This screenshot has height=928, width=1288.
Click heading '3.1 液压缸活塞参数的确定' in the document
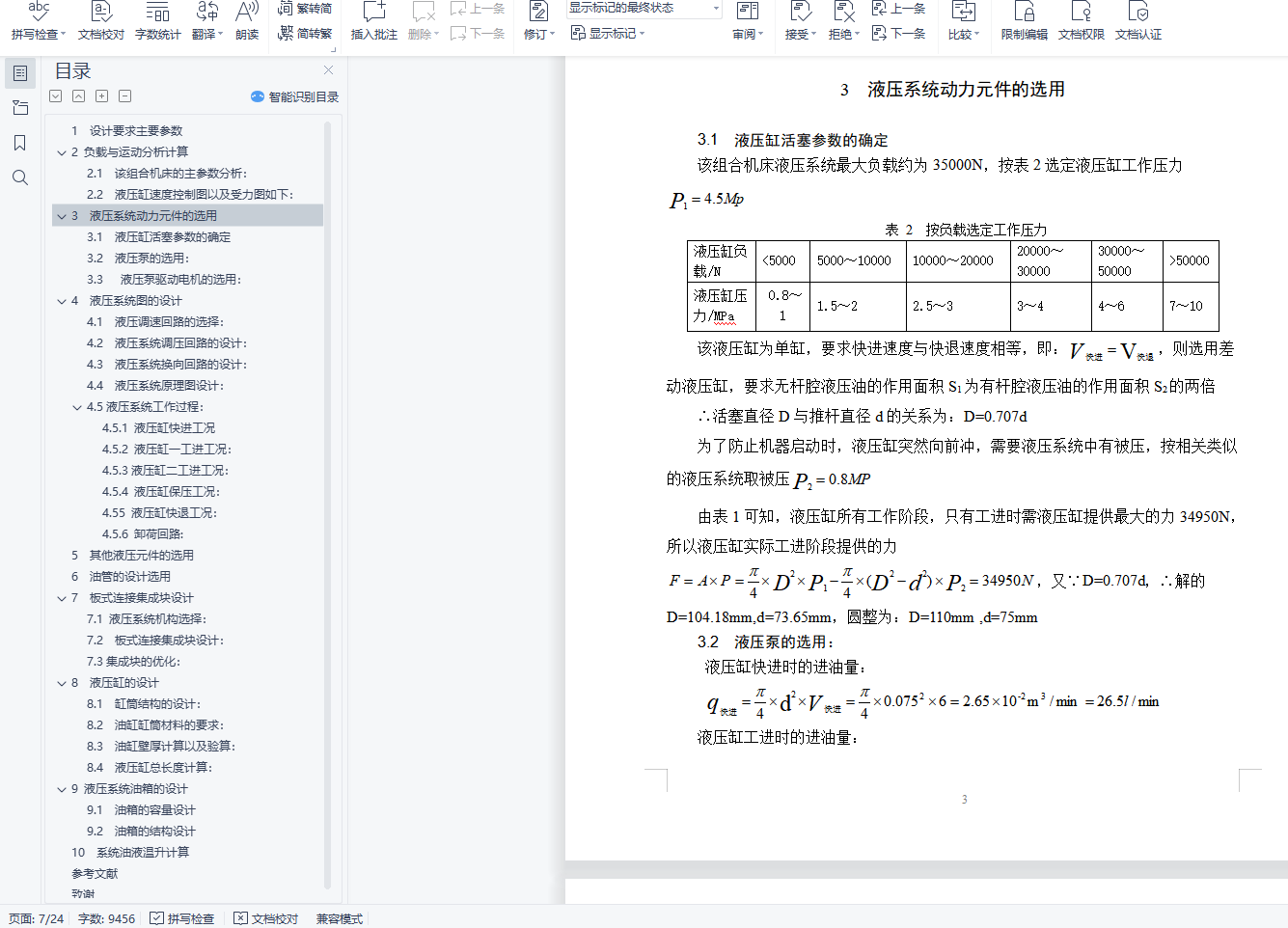coord(793,140)
